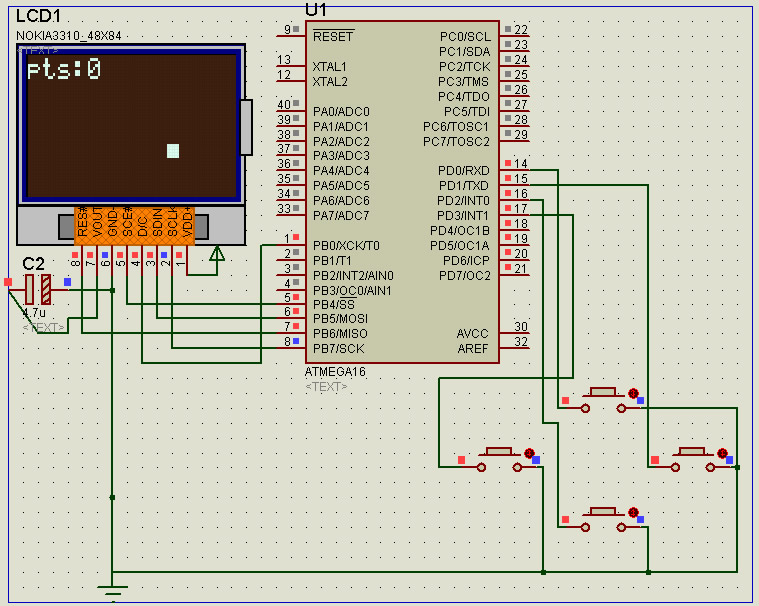Click the red logic state indicator at pin 14

[508, 163]
